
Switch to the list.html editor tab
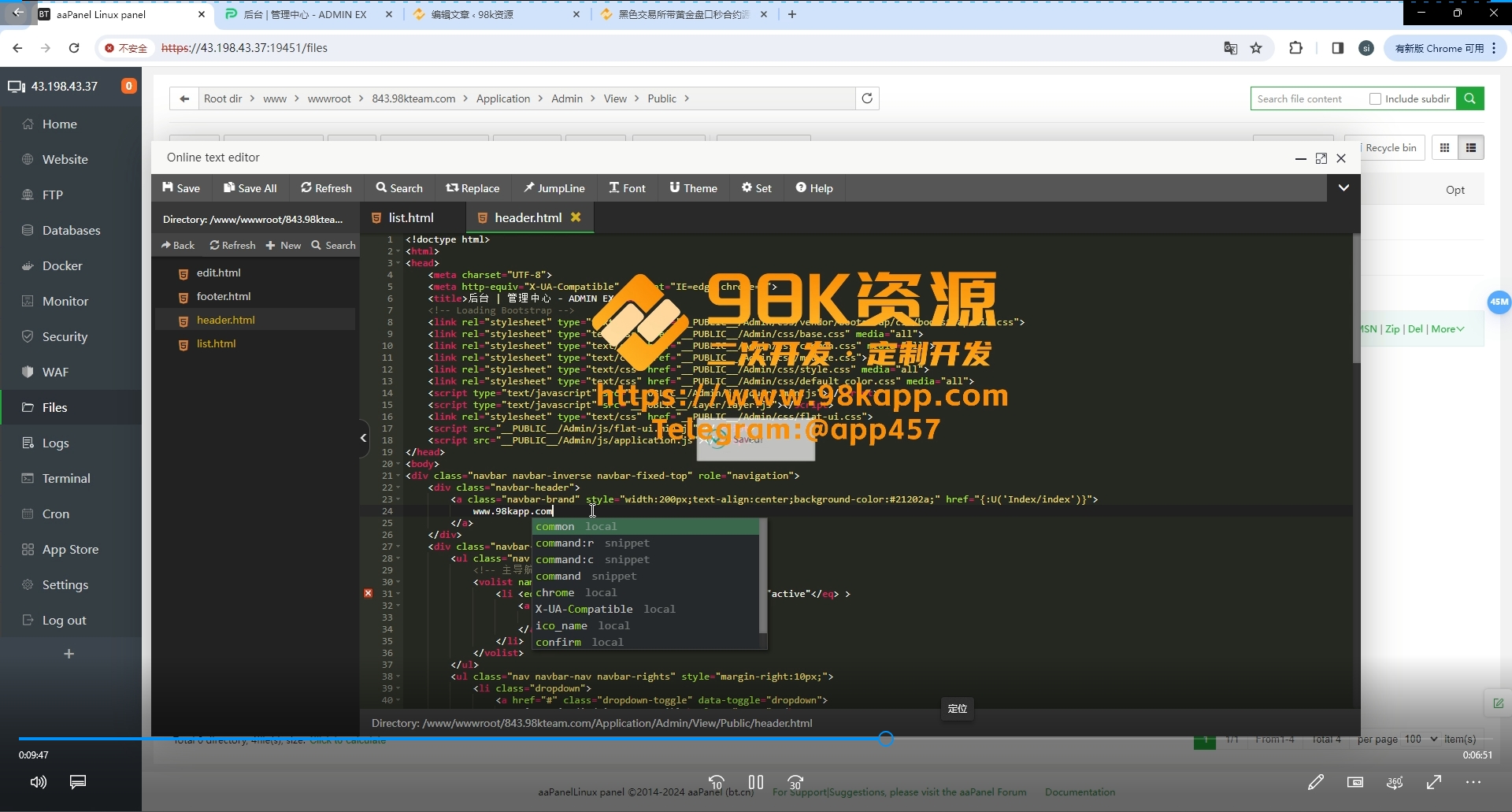coord(411,217)
